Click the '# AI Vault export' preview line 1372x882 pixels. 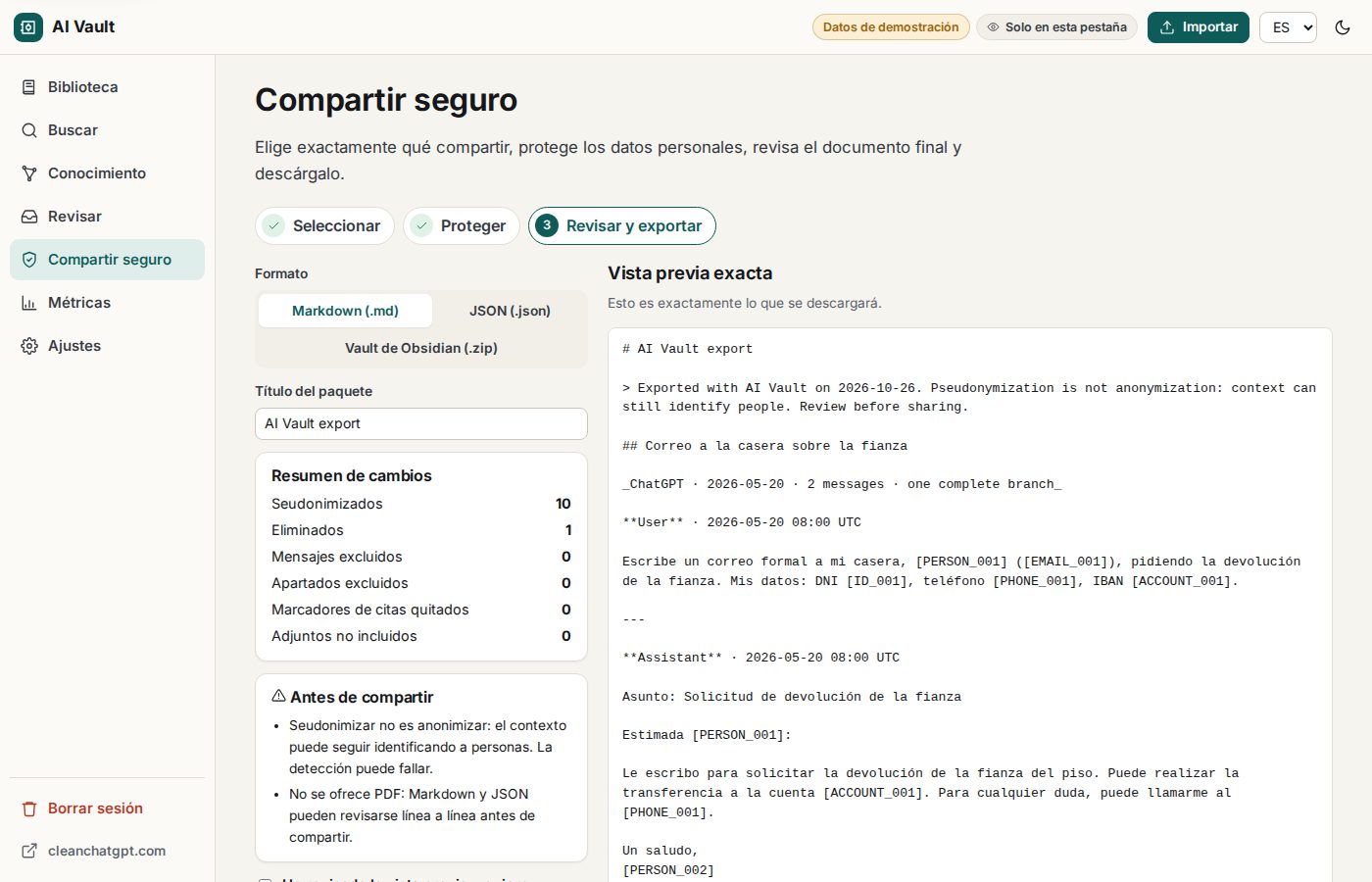(688, 349)
